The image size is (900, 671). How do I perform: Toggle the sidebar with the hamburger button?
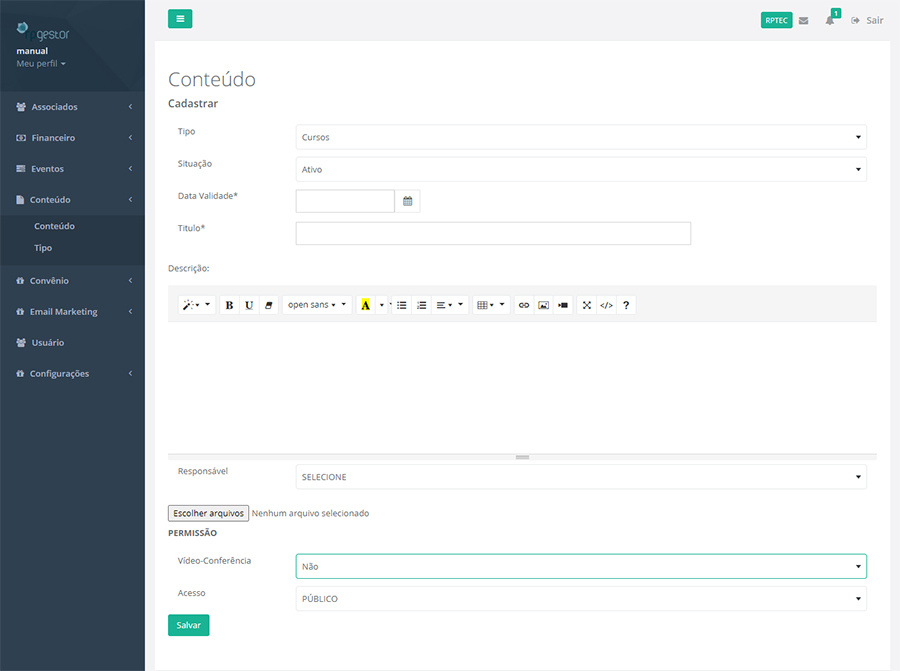(x=180, y=19)
